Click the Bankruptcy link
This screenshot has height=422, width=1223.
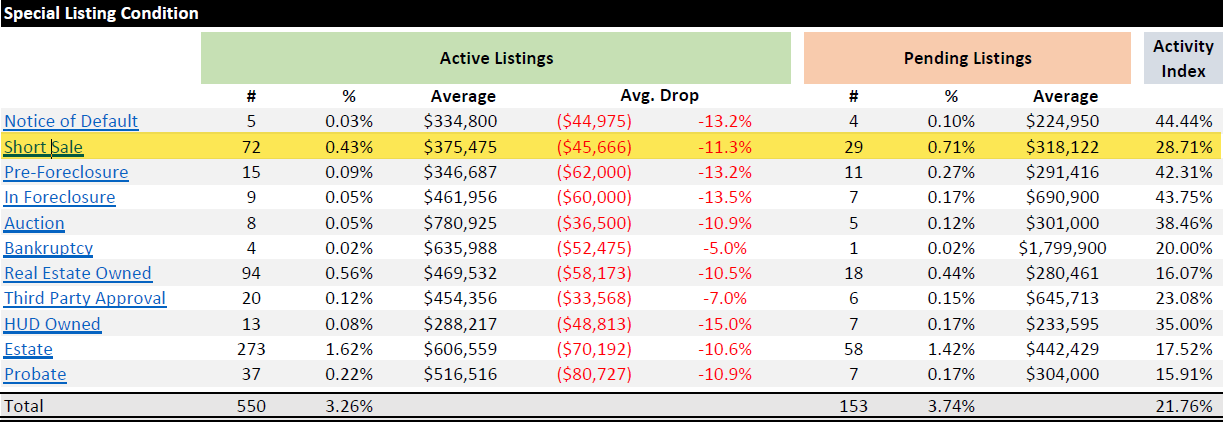[47, 248]
